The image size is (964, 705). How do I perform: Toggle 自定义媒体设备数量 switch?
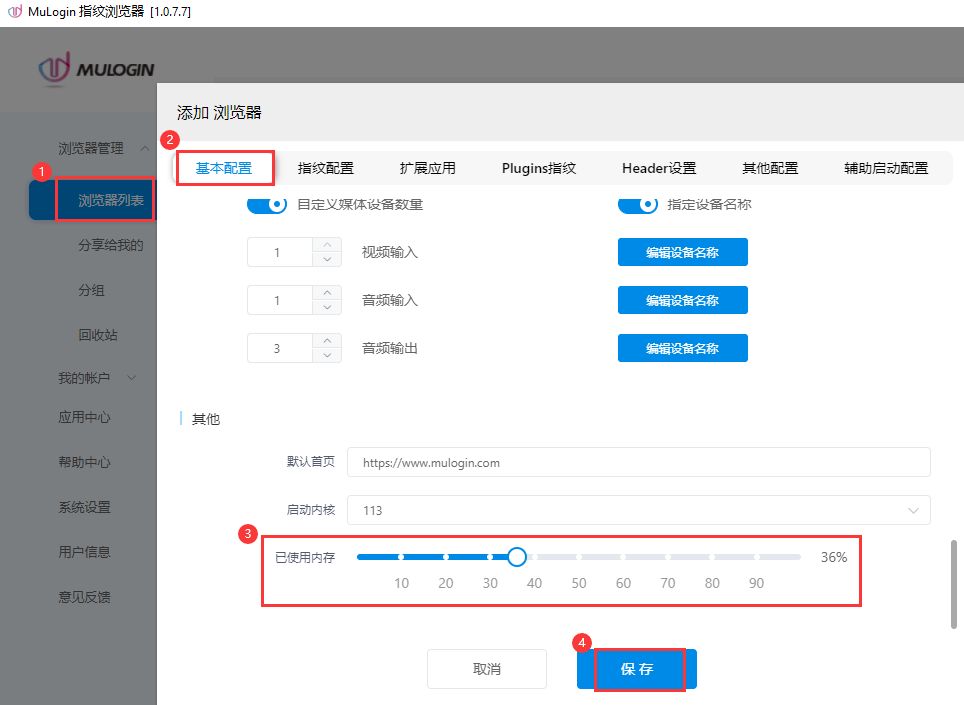tap(267, 205)
